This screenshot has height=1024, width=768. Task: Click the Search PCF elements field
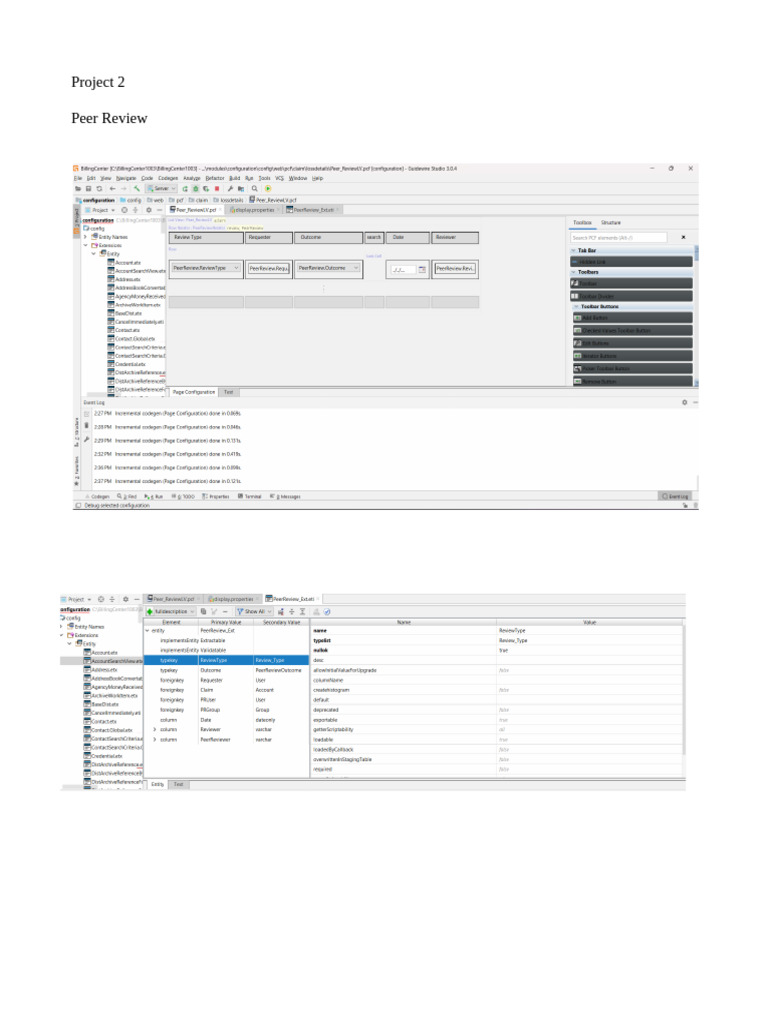click(618, 238)
